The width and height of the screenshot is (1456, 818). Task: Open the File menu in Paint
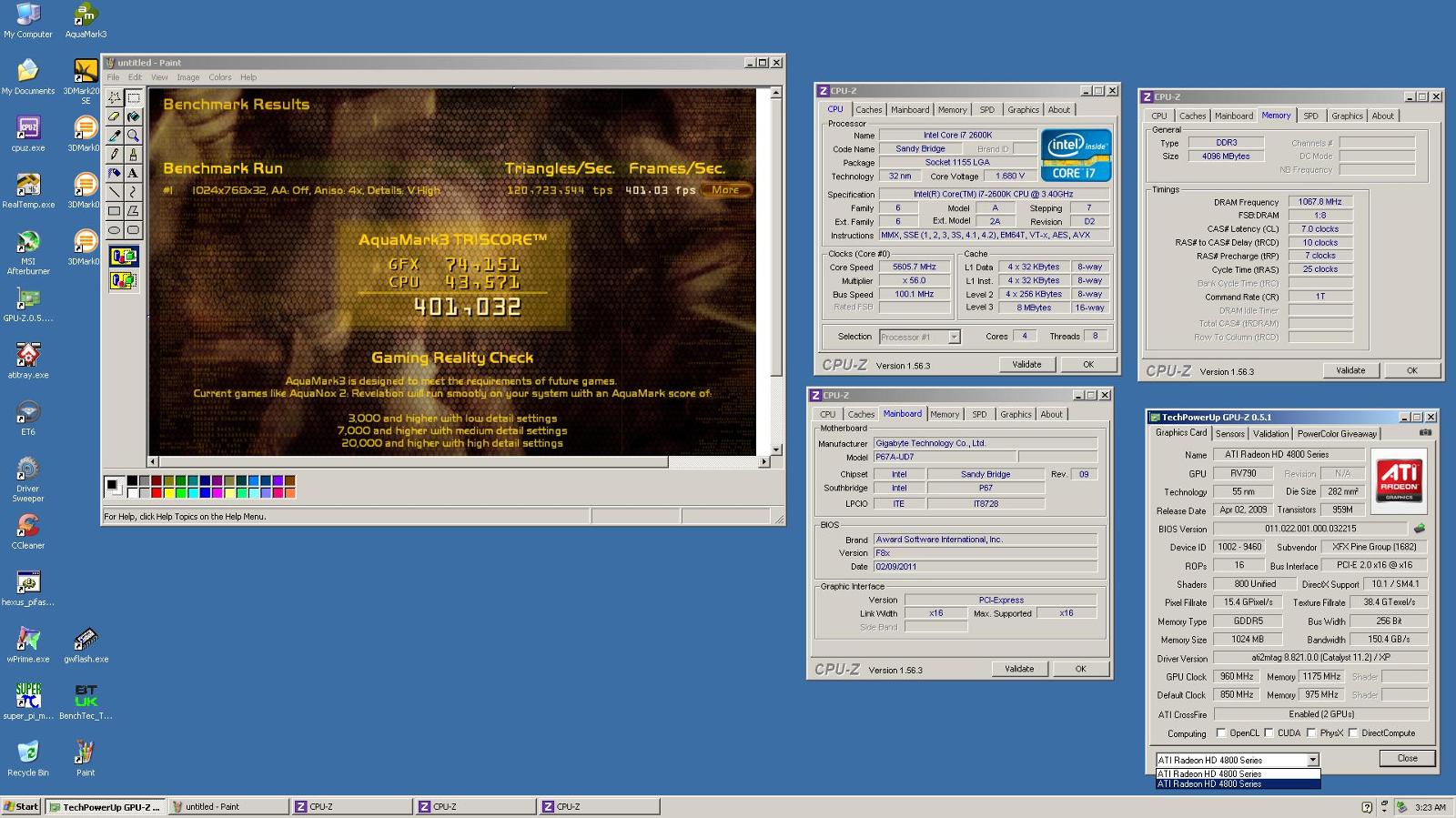click(x=113, y=77)
